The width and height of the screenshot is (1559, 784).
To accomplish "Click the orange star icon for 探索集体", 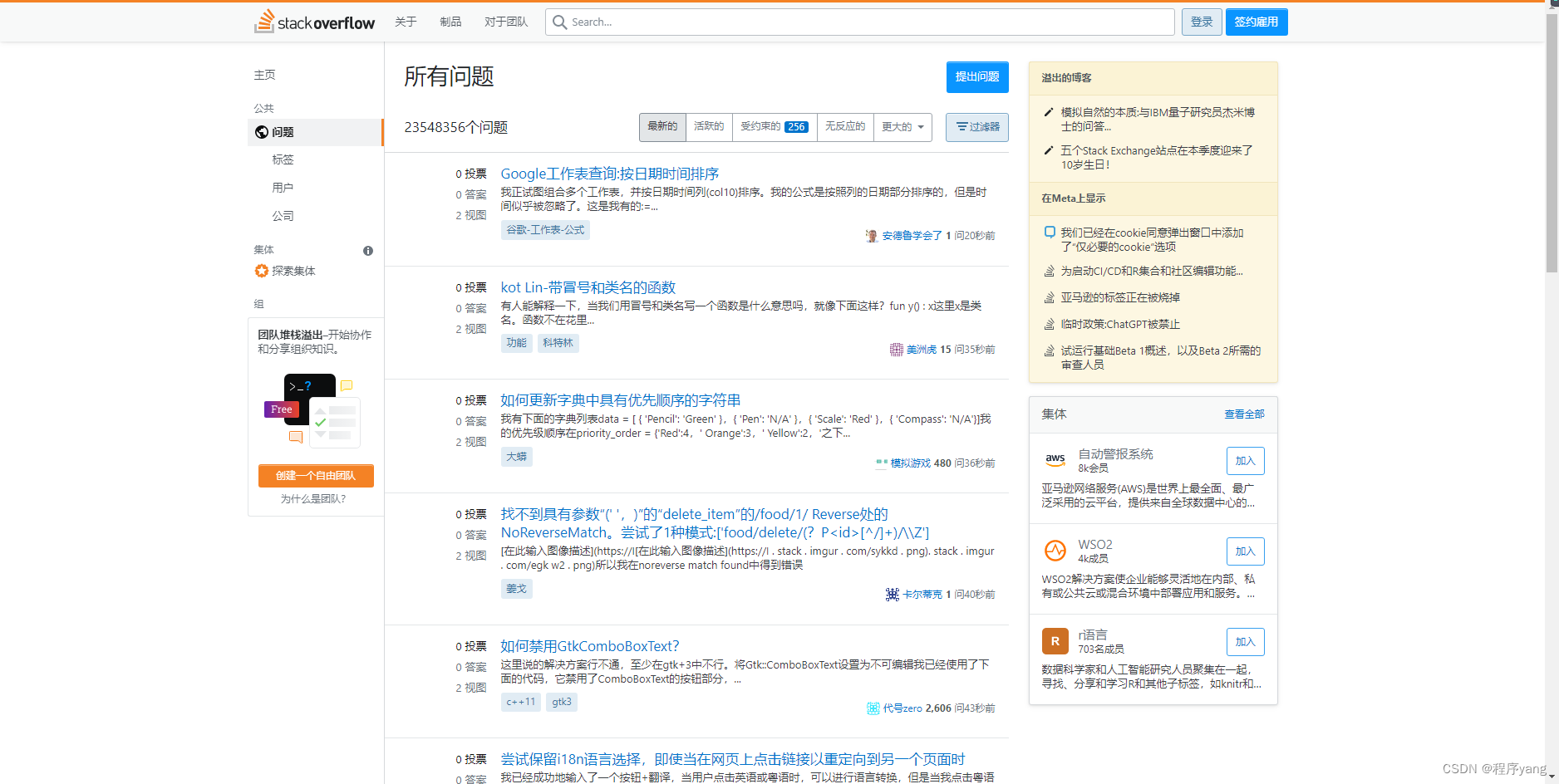I will pos(262,271).
